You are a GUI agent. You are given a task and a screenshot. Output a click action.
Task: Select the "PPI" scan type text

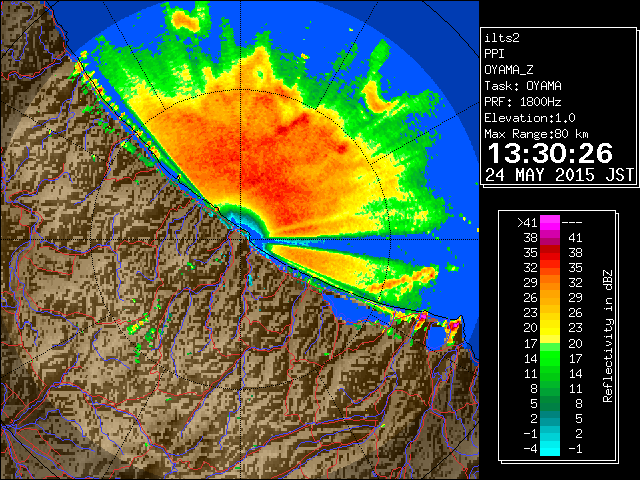(x=494, y=54)
